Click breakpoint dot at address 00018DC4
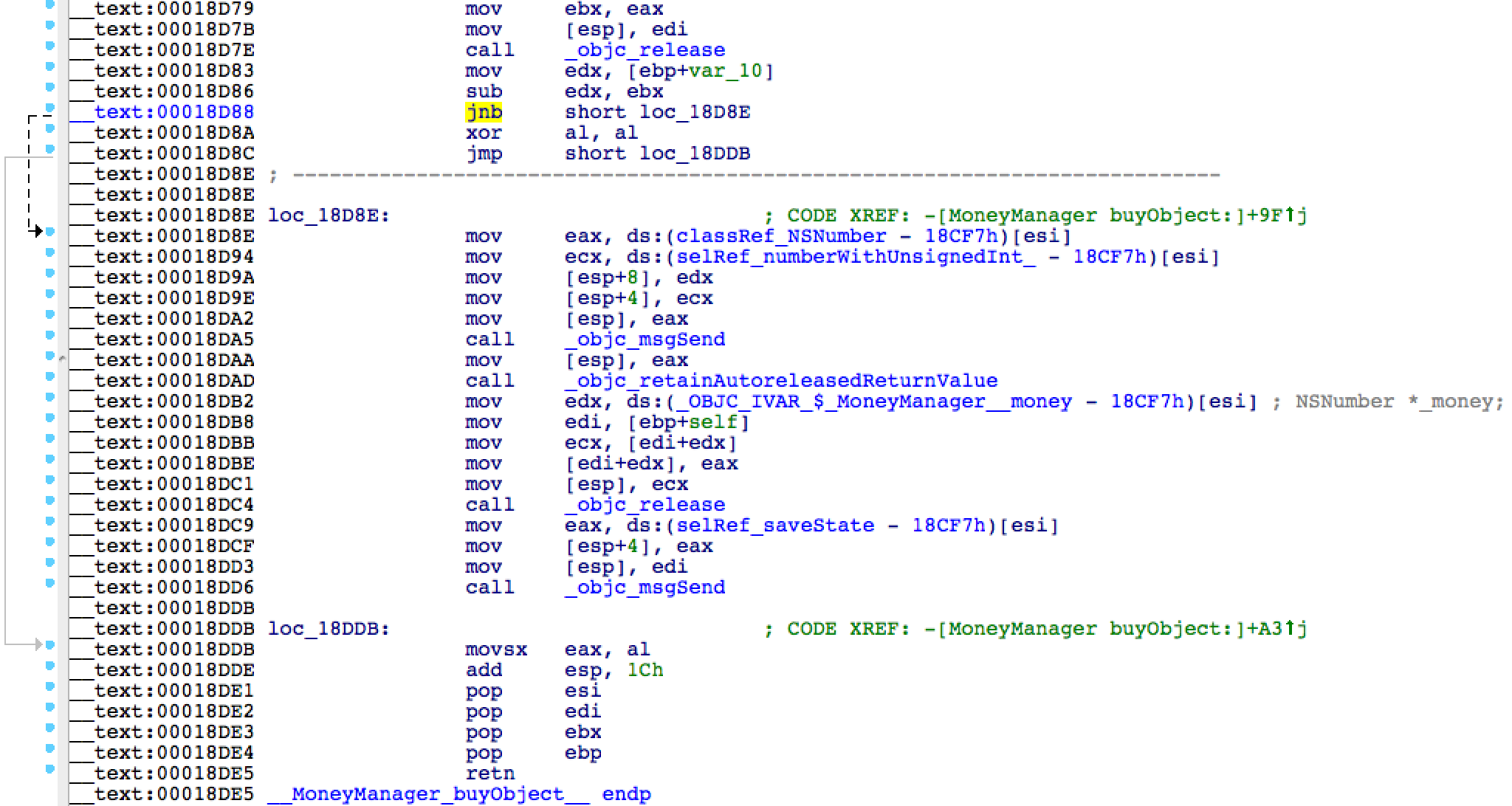This screenshot has height=806, width=1512. click(x=50, y=500)
